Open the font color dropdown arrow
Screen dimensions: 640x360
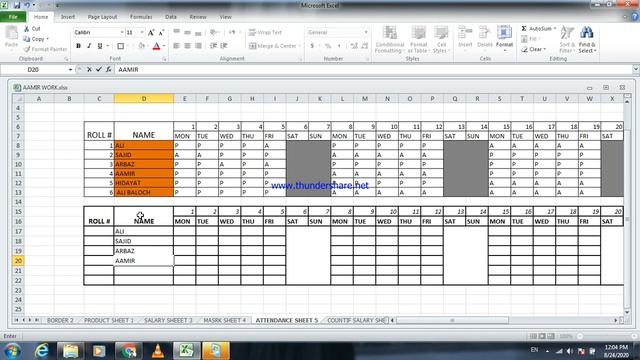tap(164, 46)
